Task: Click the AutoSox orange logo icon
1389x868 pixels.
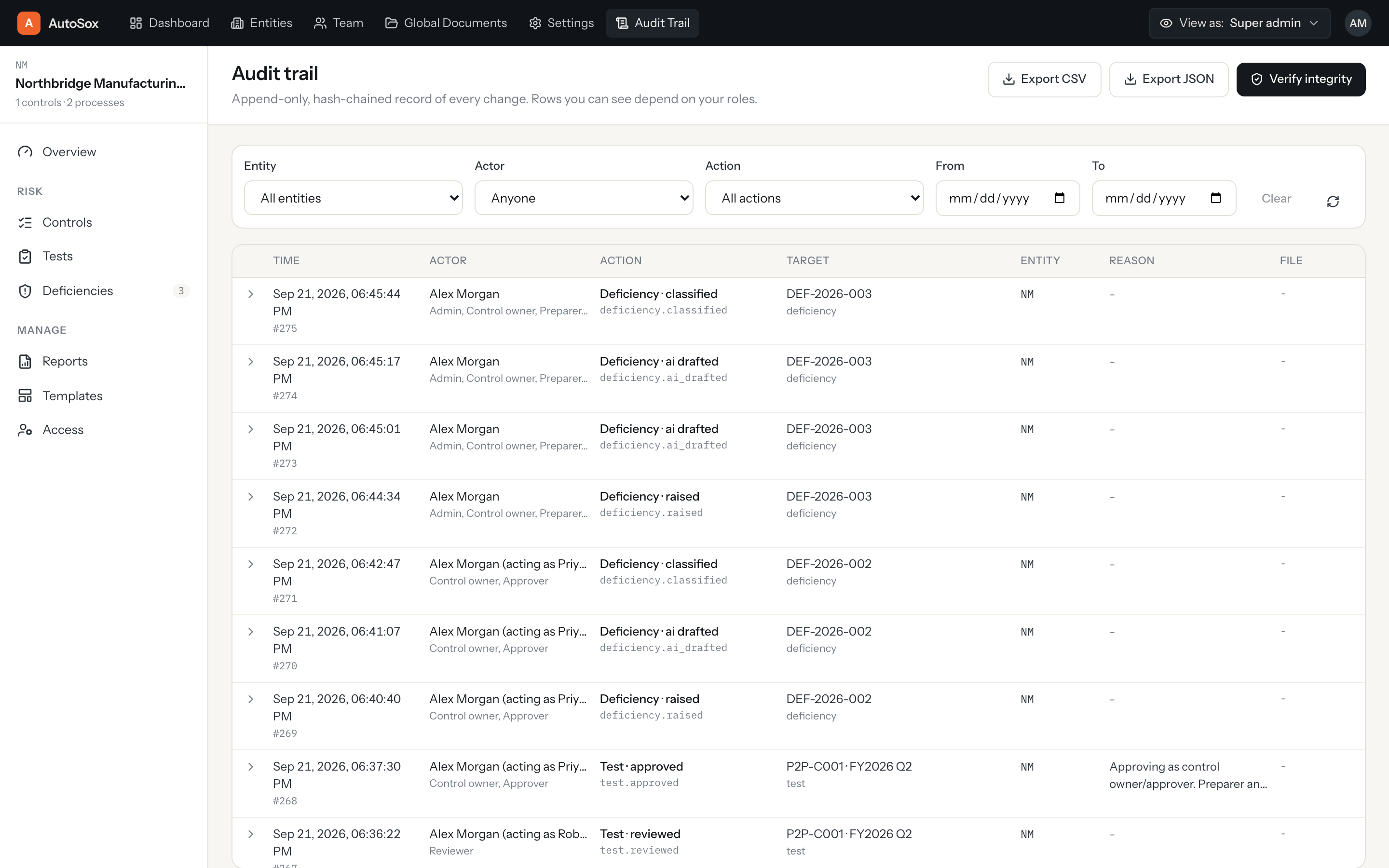Action: 29,23
